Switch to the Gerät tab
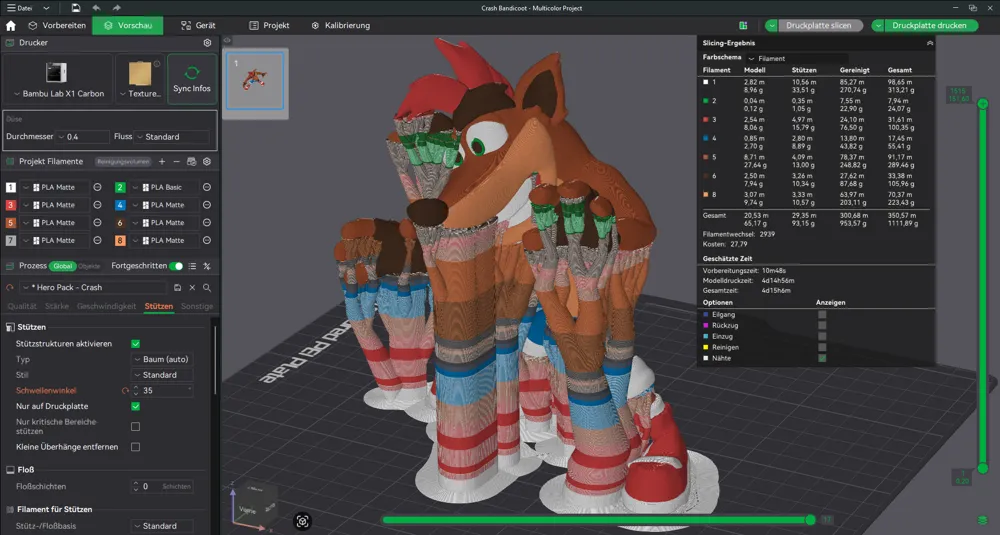 point(198,26)
